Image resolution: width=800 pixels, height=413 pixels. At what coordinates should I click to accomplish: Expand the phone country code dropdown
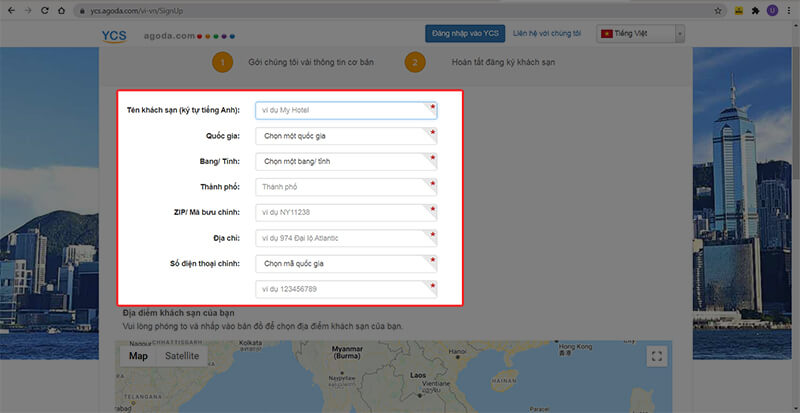click(345, 264)
